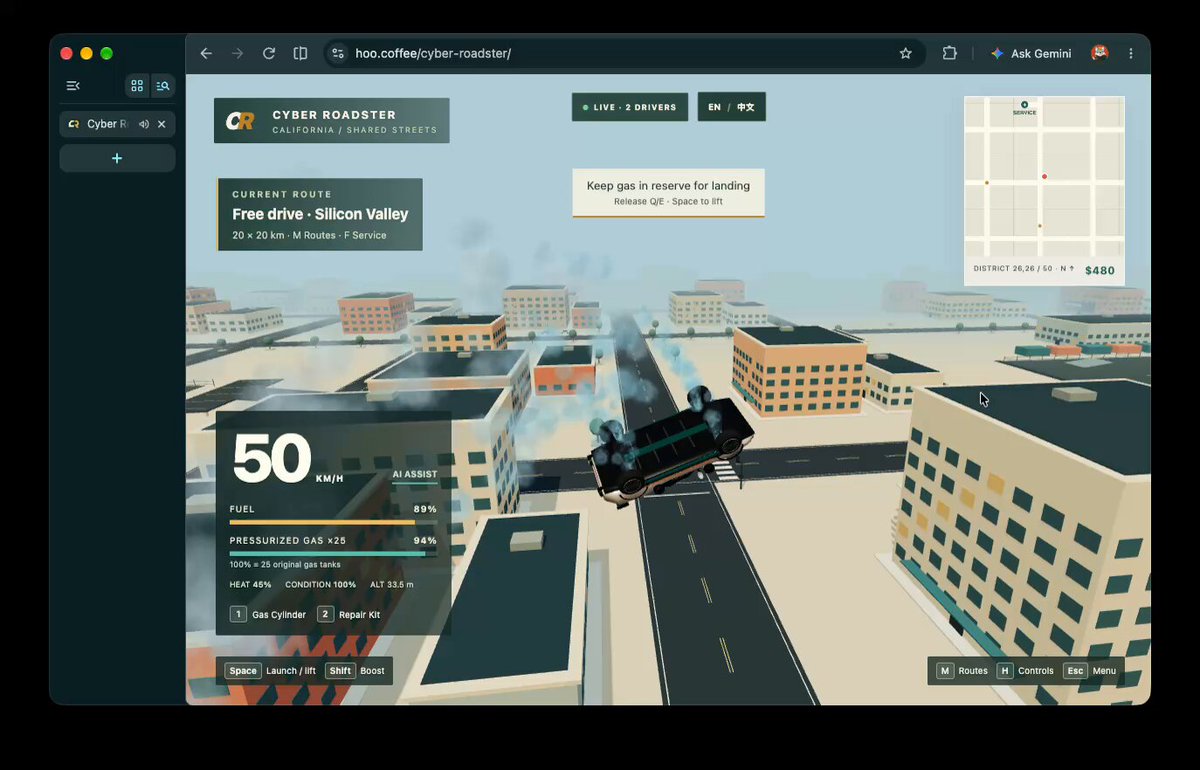Screen dimensions: 1200x770
Task: Open the browser extensions puzzle icon
Action: pyautogui.click(x=950, y=53)
